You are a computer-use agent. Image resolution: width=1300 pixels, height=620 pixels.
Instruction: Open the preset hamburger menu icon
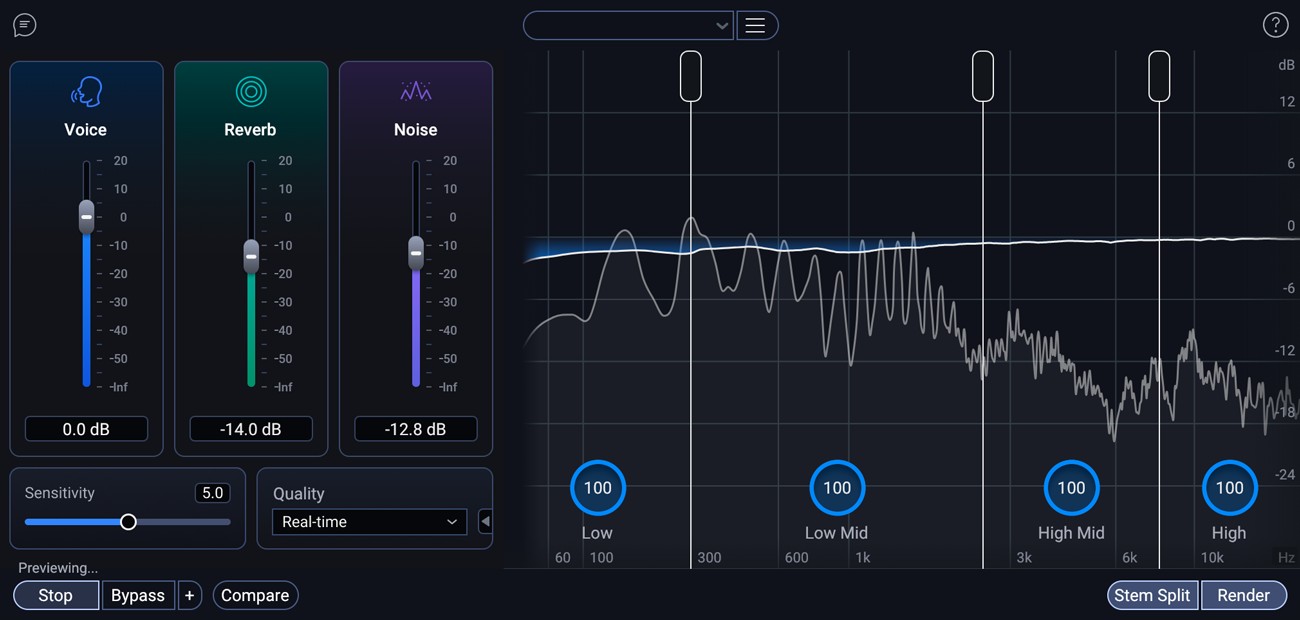(x=757, y=25)
